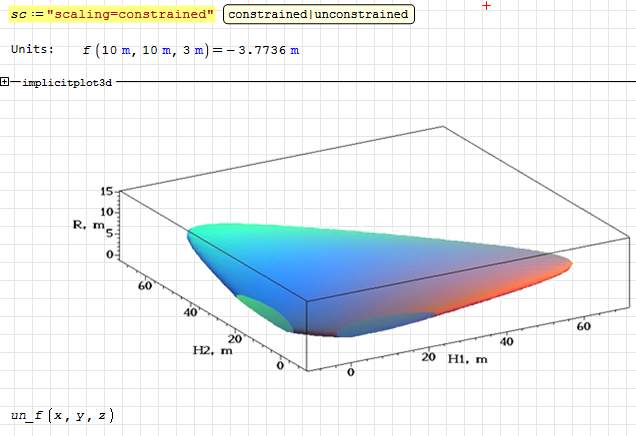Click the 60 tick on H1 axis

[x=581, y=327]
